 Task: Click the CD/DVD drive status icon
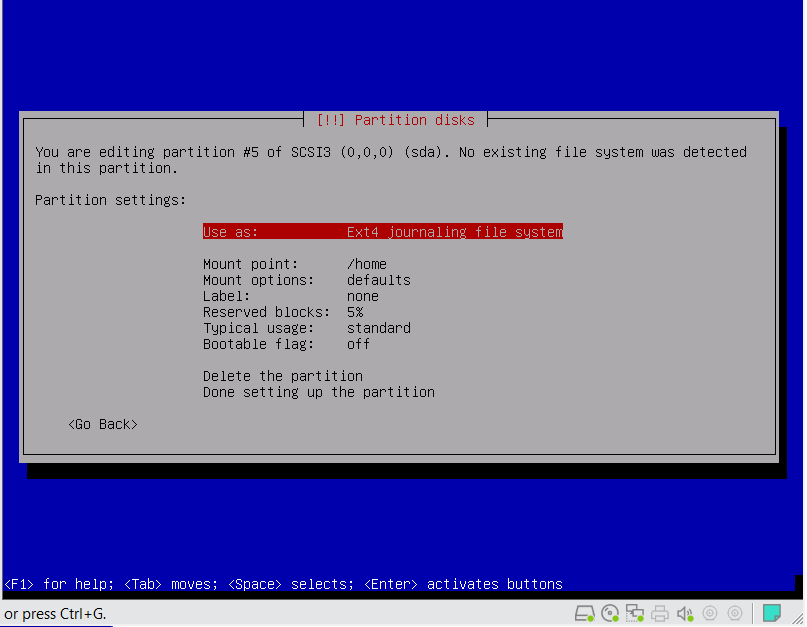click(x=610, y=613)
